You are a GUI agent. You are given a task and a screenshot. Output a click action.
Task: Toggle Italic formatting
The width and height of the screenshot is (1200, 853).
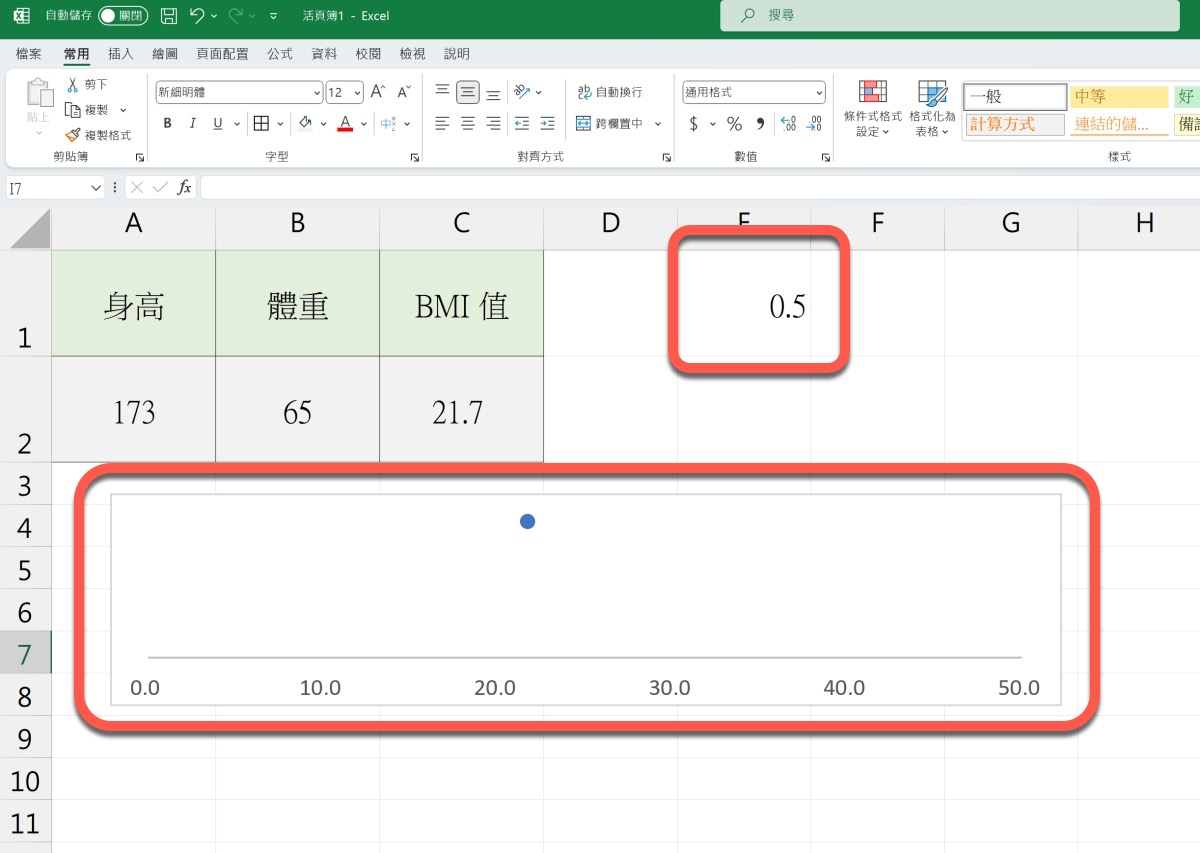coord(193,124)
